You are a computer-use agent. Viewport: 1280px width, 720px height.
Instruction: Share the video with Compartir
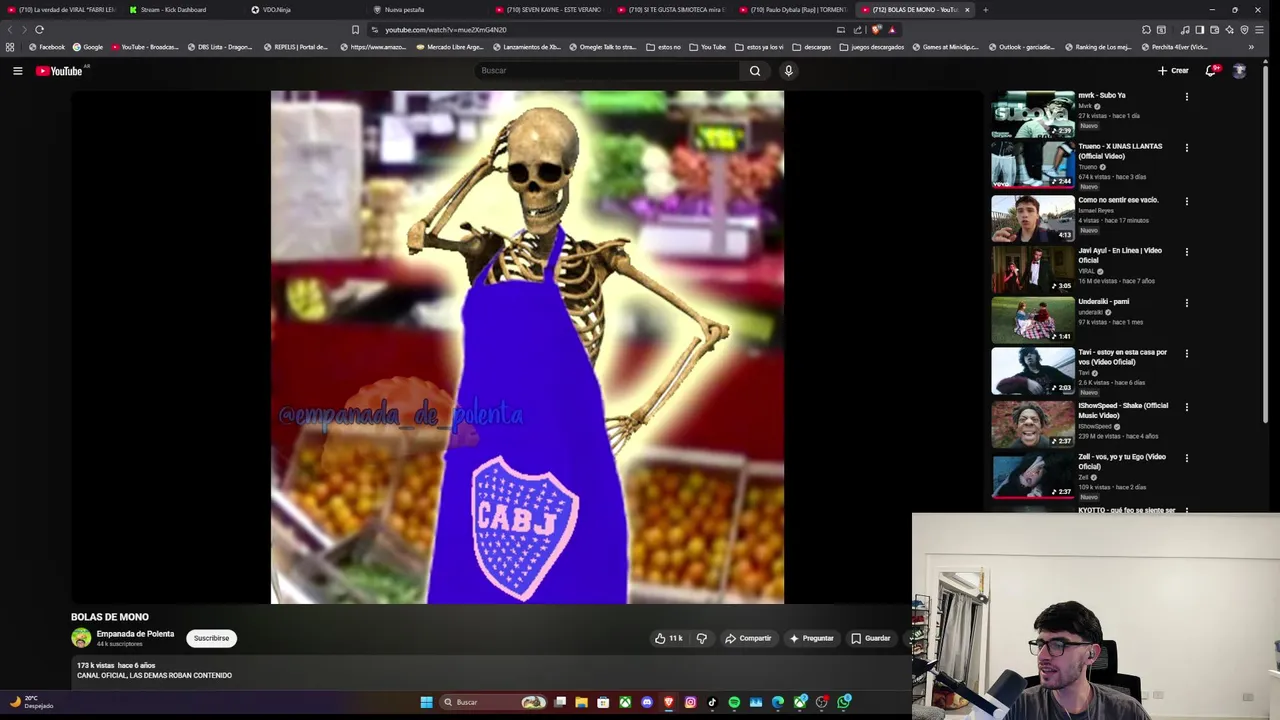pyautogui.click(x=748, y=638)
